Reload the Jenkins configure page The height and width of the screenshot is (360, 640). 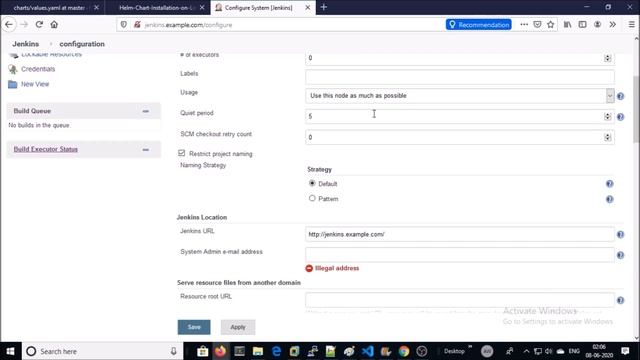(39, 24)
